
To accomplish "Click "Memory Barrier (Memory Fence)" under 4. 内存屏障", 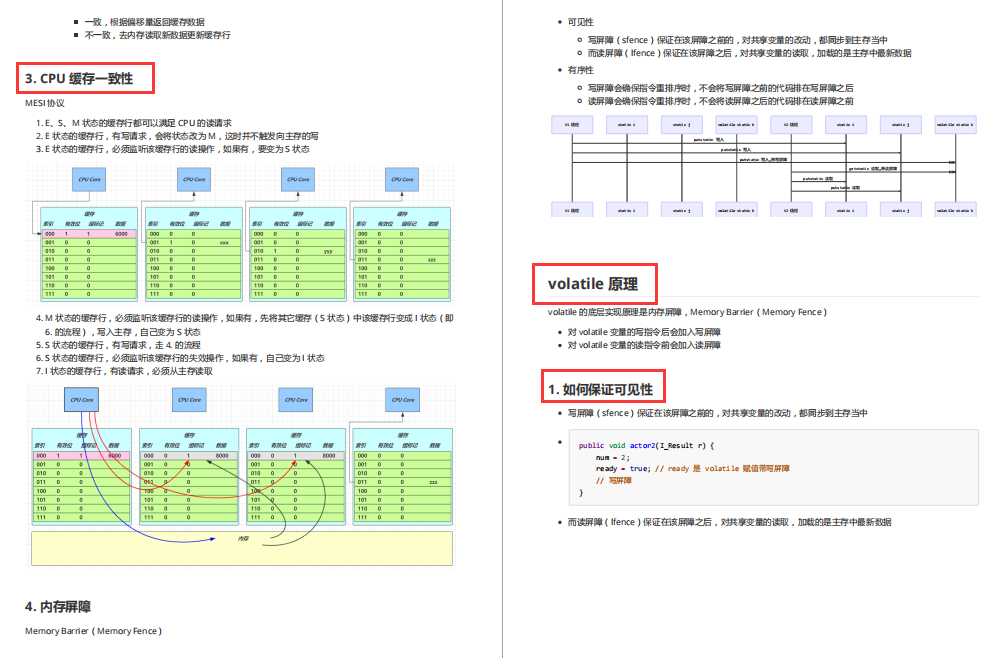I will coord(93,631).
